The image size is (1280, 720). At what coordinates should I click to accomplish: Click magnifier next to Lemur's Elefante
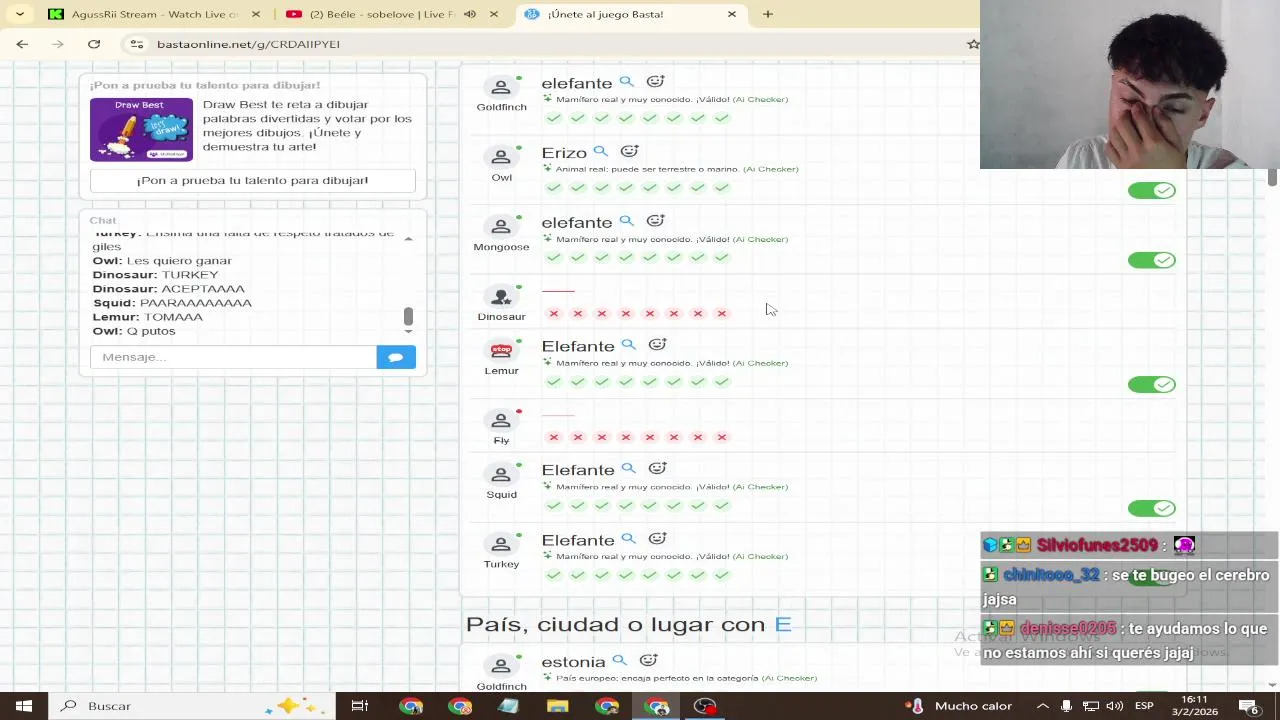click(628, 345)
